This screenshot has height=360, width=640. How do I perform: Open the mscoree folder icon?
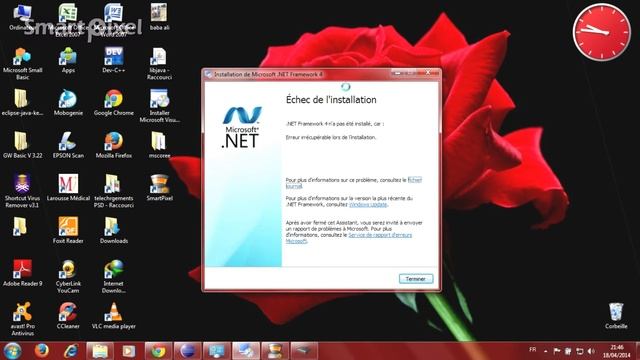(x=159, y=145)
